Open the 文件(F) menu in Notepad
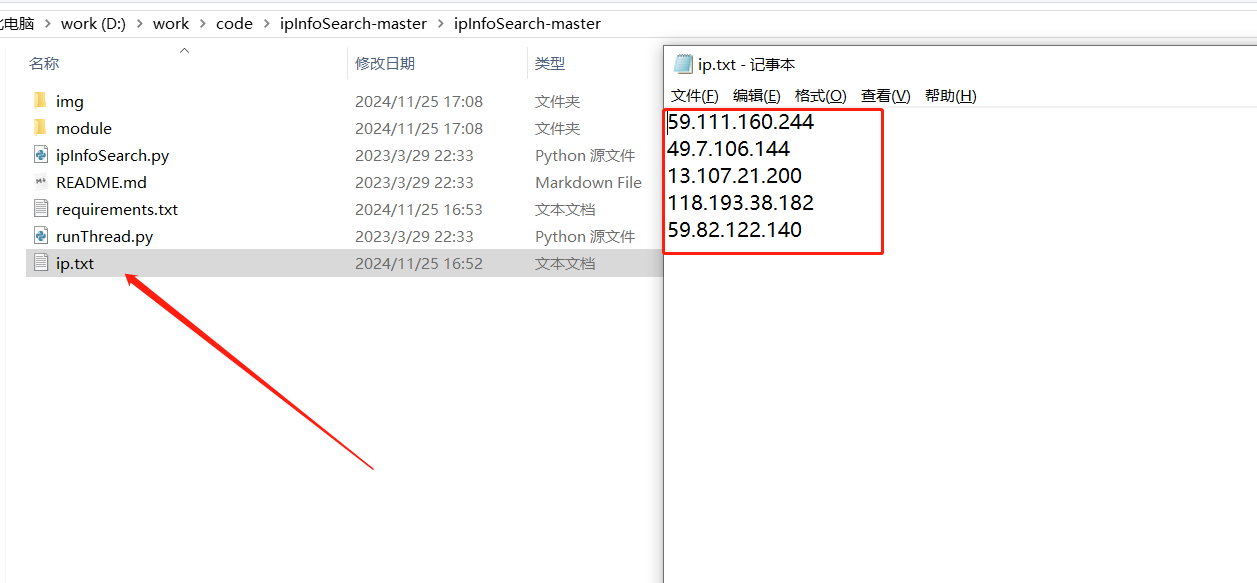 694,96
